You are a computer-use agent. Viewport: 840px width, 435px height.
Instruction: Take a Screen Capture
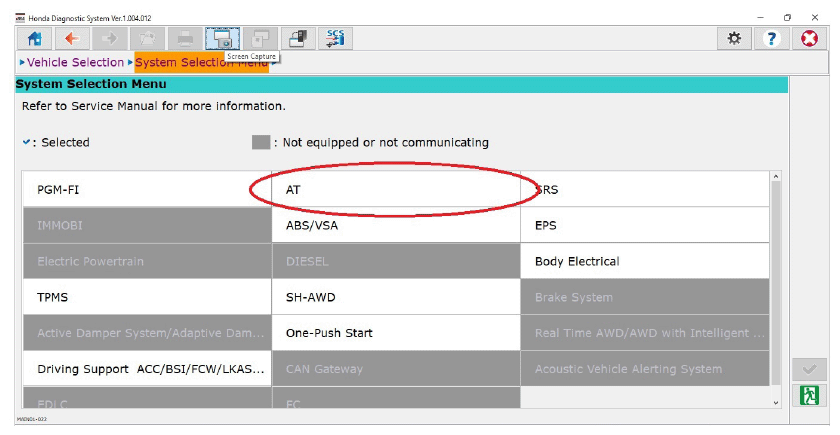pos(223,38)
